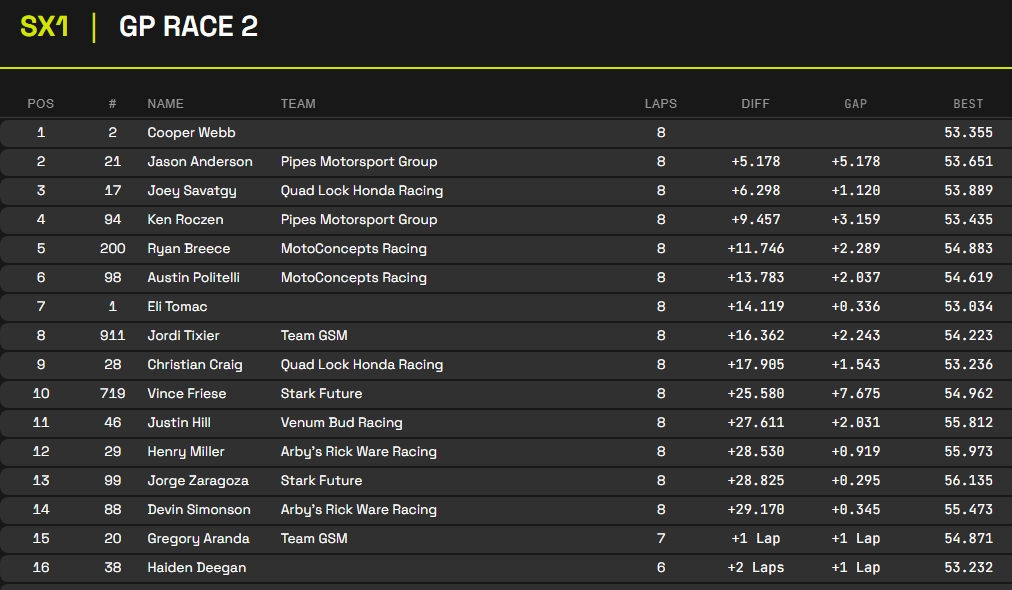Select Jason Anderson in the results
1012x590 pixels.
(x=199, y=161)
